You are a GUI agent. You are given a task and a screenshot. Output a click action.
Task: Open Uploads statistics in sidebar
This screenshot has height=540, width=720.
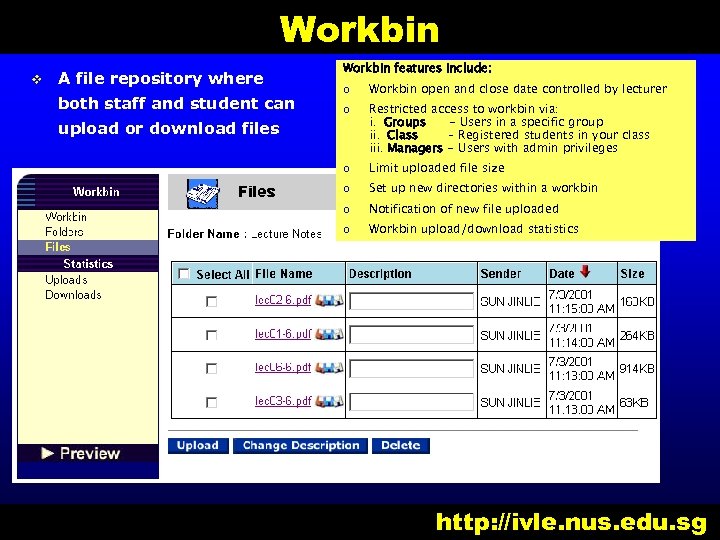(66, 280)
